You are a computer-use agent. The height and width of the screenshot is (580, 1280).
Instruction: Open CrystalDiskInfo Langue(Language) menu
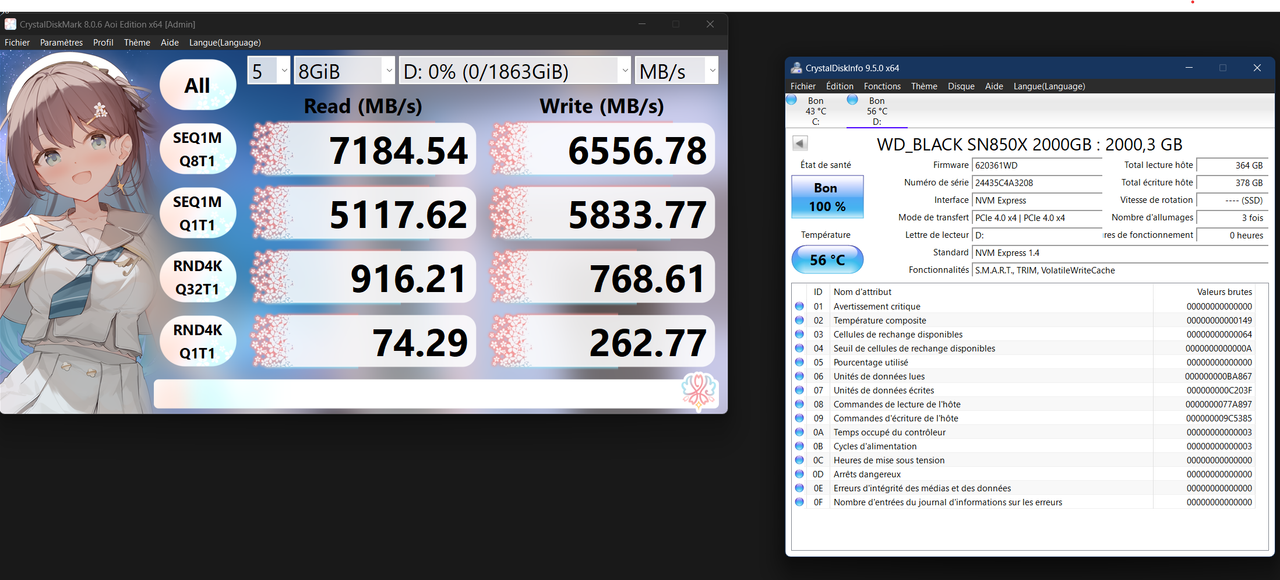1049,86
